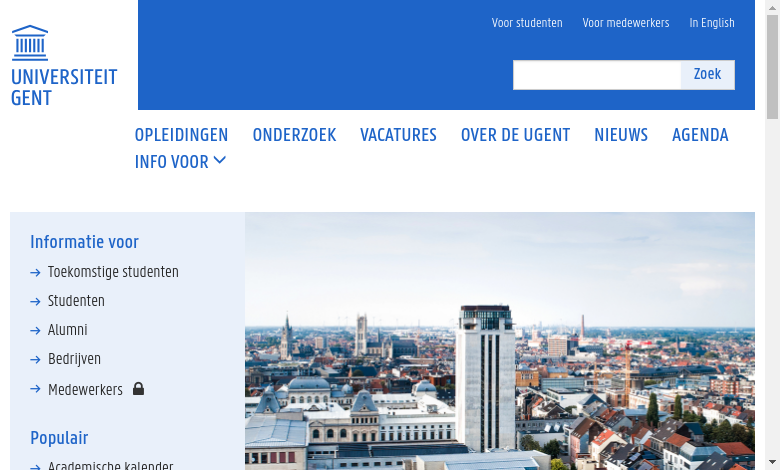The image size is (780, 470).
Task: Open the Opleidingen menu item
Action: 181,135
